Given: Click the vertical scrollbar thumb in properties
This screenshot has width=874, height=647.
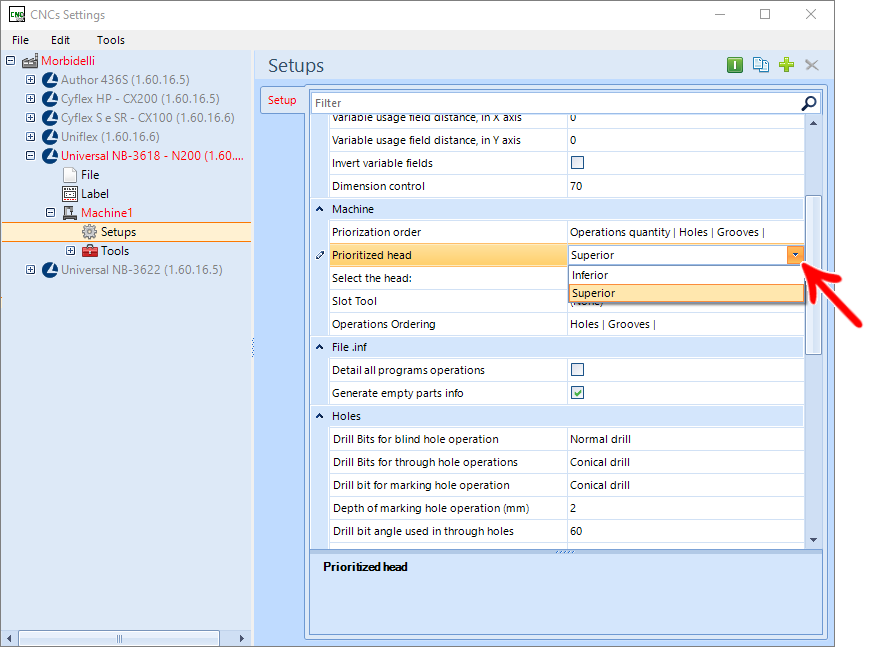Looking at the screenshot, I should pyautogui.click(x=813, y=275).
